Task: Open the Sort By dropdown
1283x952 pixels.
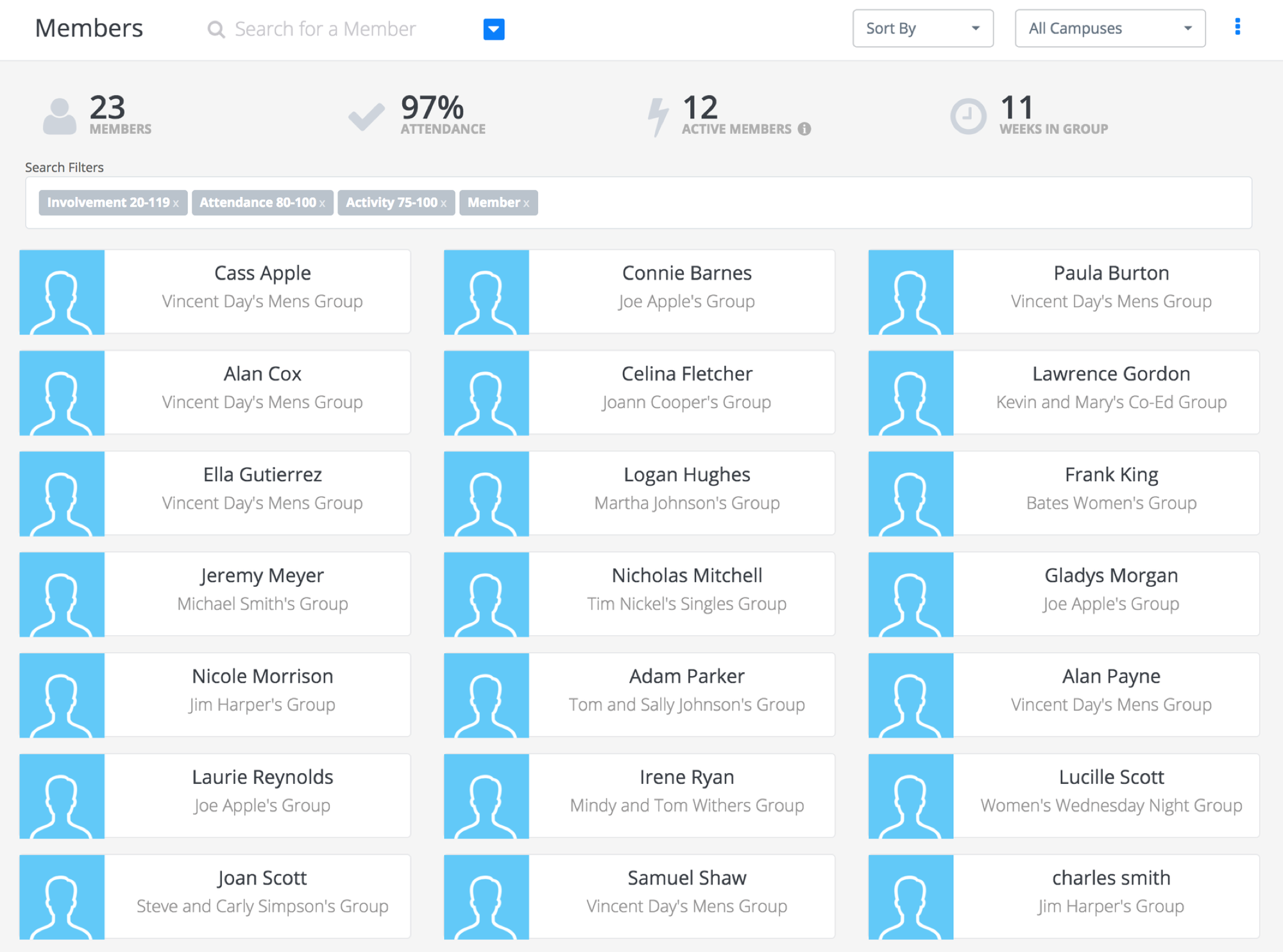Action: 922,28
